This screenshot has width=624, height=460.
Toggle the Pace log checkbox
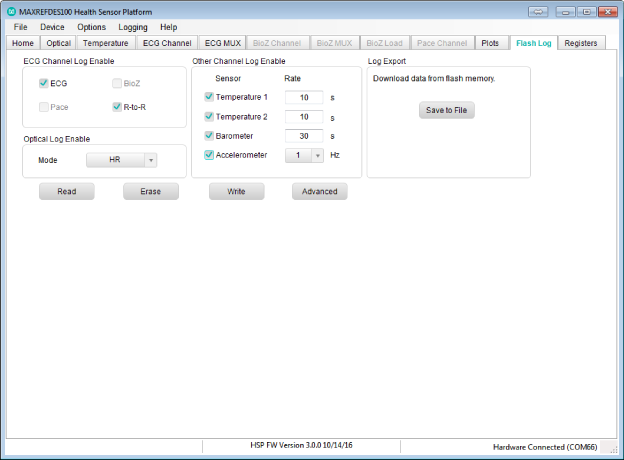pyautogui.click(x=43, y=107)
